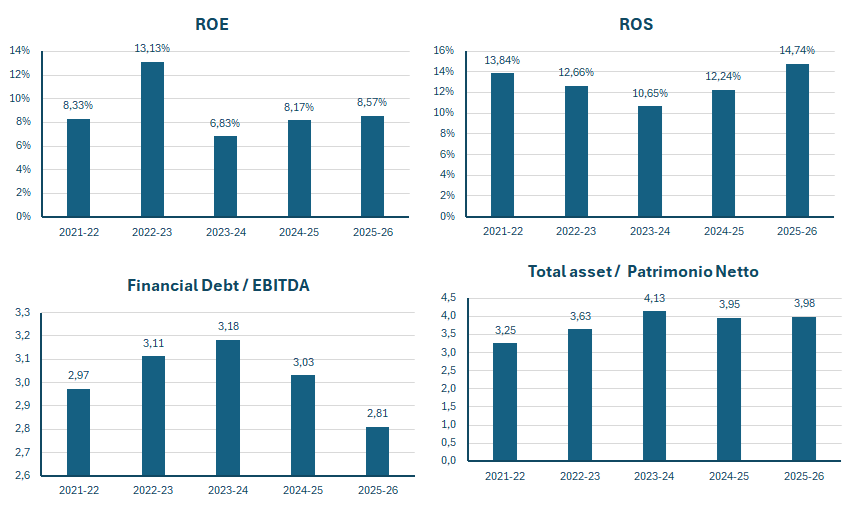Screen dimensions: 857x520
Task: Select the ROS bar labeled 13,84%
Action: [502, 145]
